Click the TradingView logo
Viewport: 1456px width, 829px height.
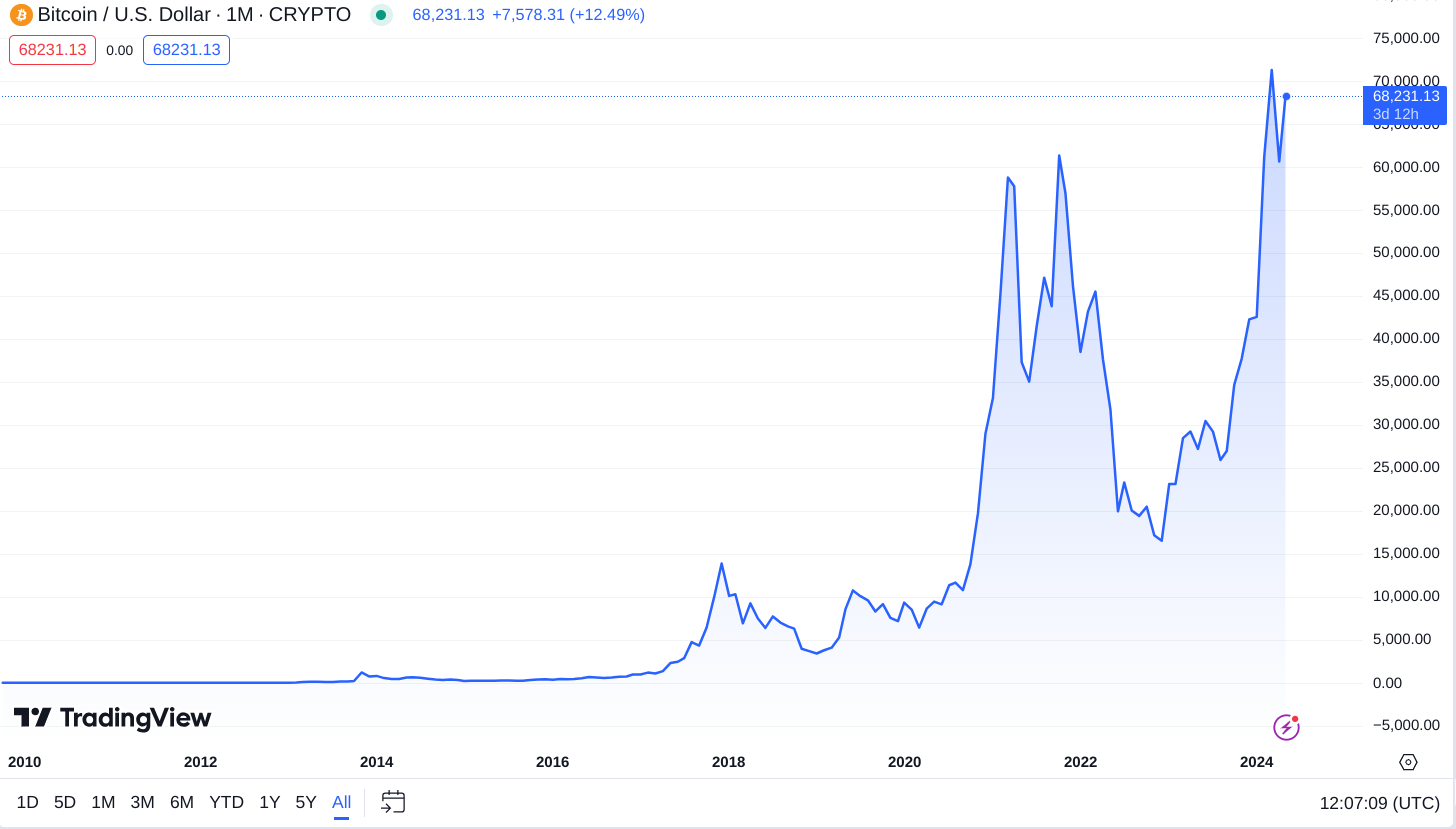(x=112, y=718)
